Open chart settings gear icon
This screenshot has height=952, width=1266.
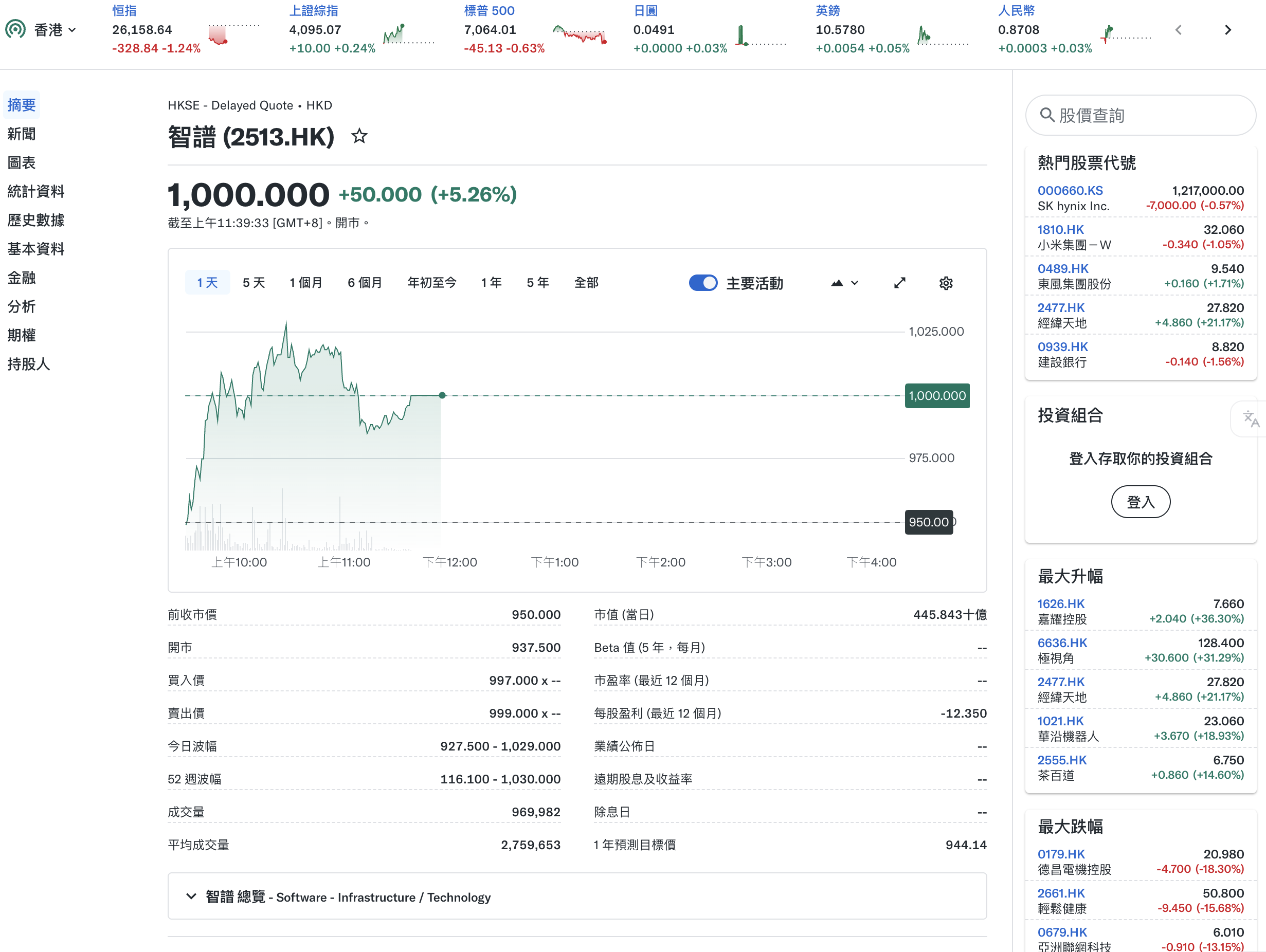tap(946, 283)
